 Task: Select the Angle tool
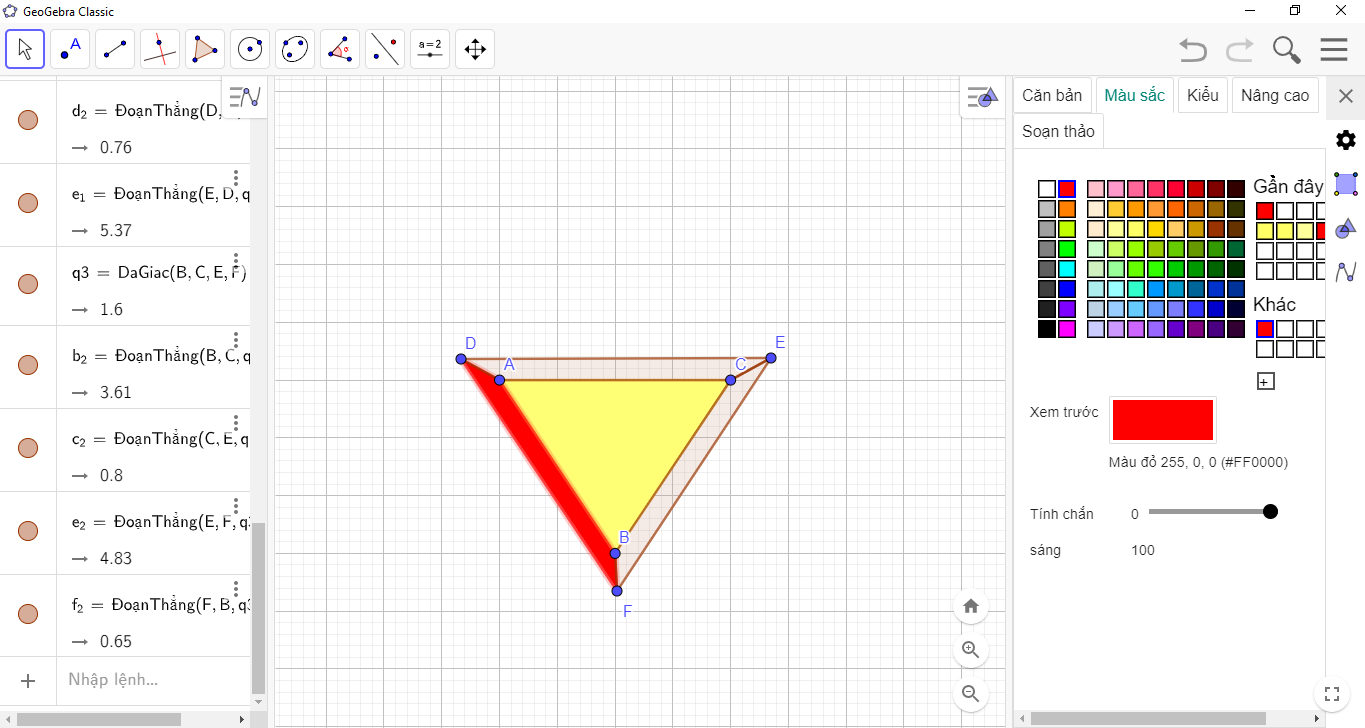coord(340,49)
